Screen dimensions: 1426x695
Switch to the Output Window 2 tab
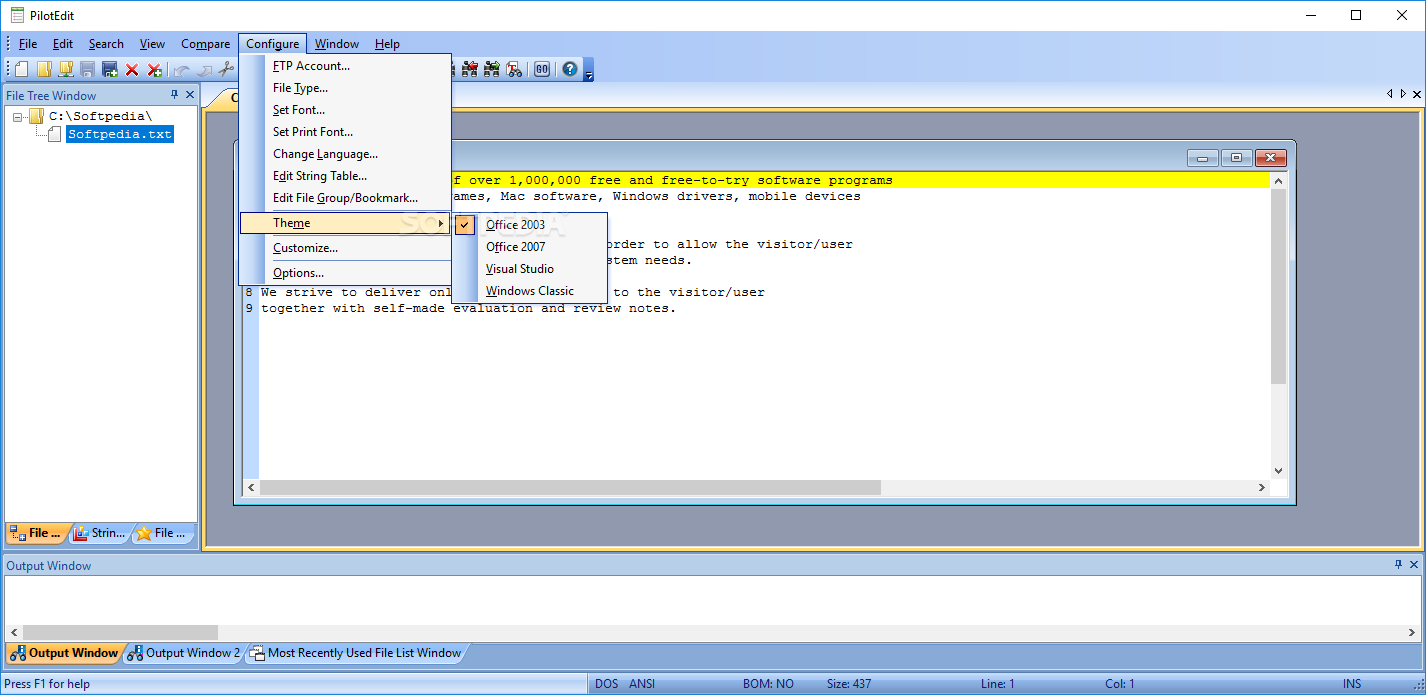[184, 653]
